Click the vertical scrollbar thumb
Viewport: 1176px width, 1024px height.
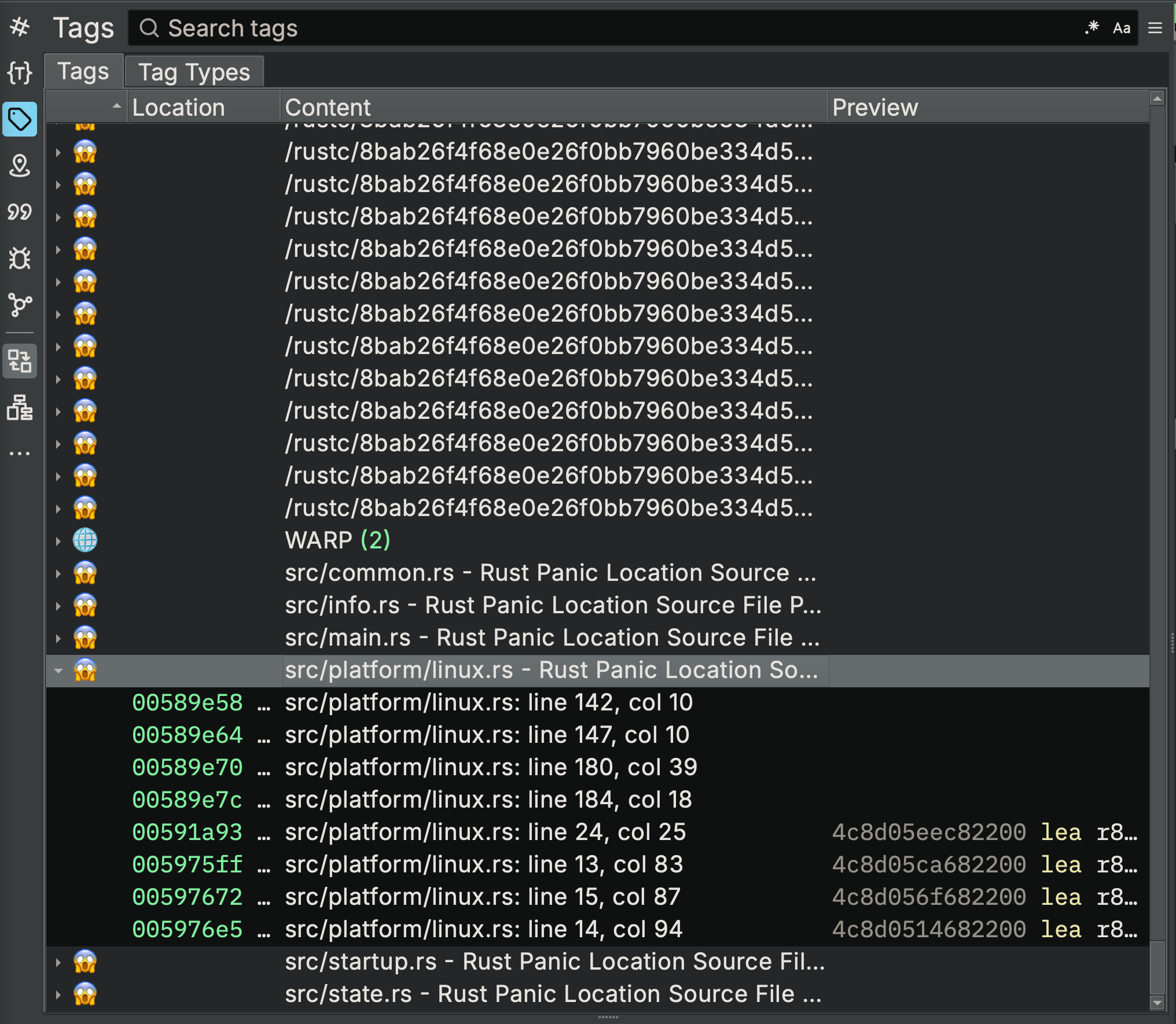(x=1157, y=967)
